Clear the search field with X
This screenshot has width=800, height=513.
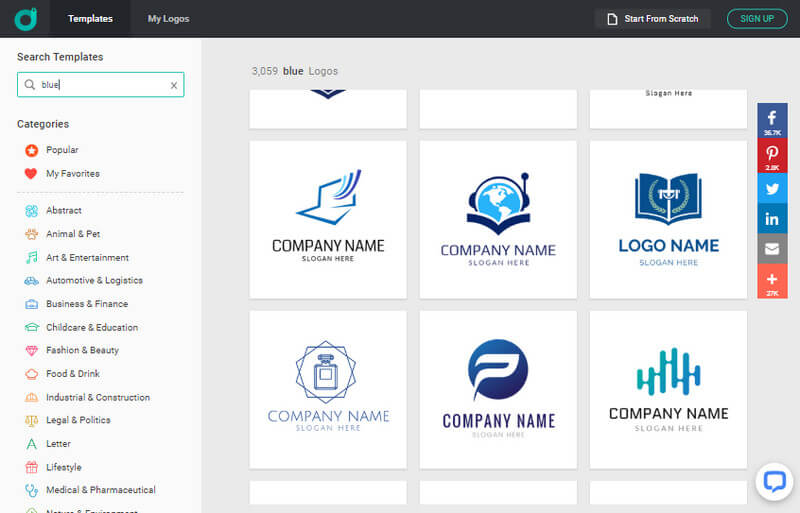coord(173,85)
